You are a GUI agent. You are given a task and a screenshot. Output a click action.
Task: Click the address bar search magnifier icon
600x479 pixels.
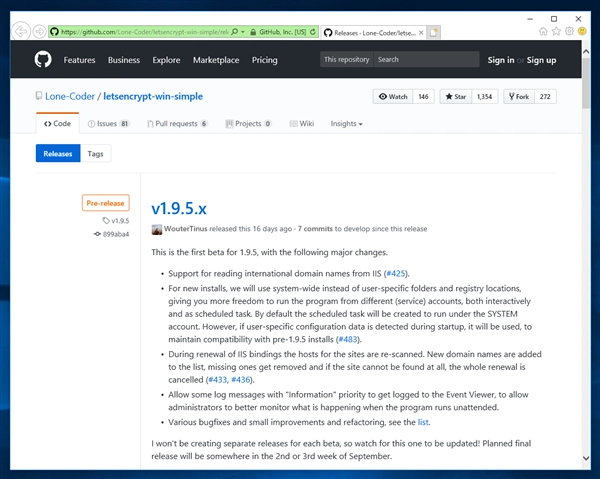coord(235,32)
